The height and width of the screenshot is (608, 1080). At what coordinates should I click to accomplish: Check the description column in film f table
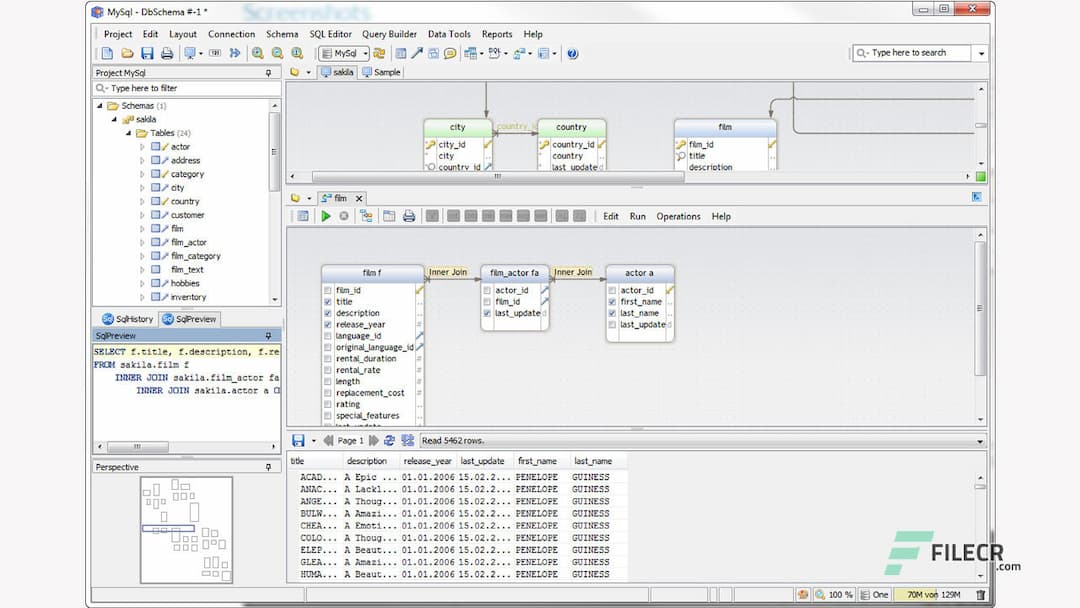tap(327, 313)
